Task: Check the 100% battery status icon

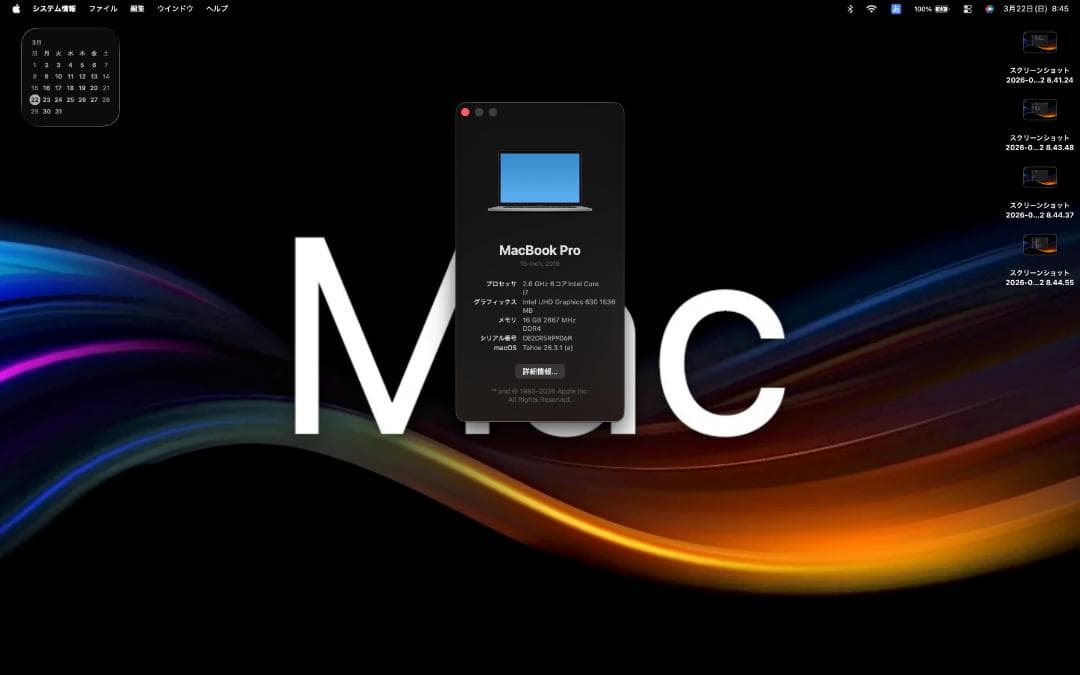Action: [931, 9]
